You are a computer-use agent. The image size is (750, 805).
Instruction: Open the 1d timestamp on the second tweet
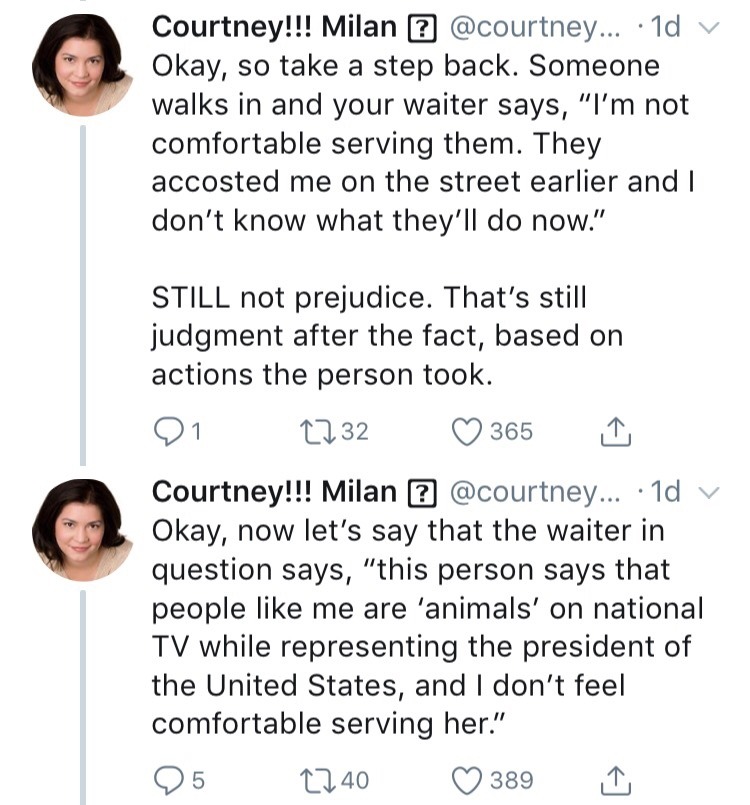pos(665,492)
